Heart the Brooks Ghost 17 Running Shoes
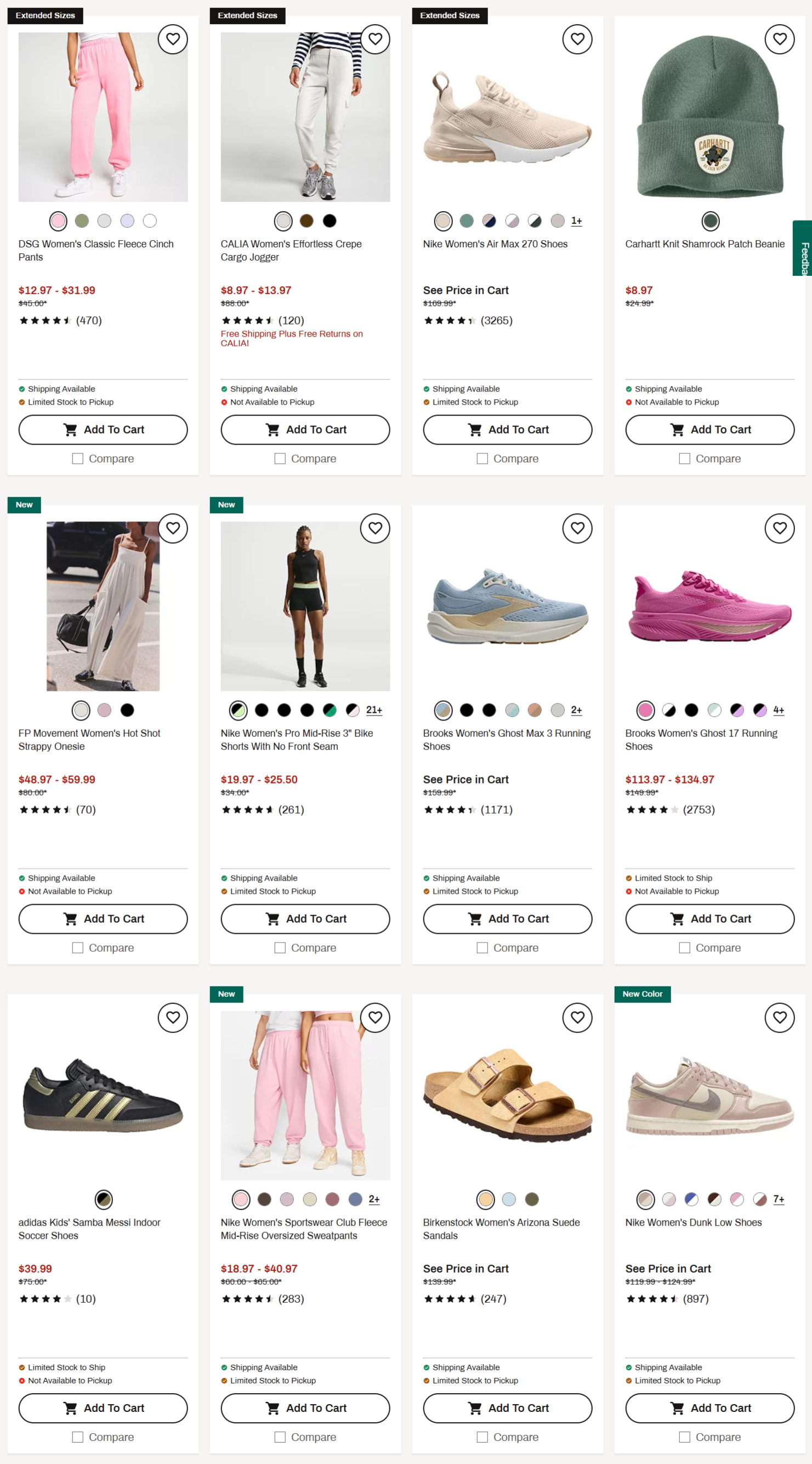This screenshot has width=812, height=1464. [780, 529]
